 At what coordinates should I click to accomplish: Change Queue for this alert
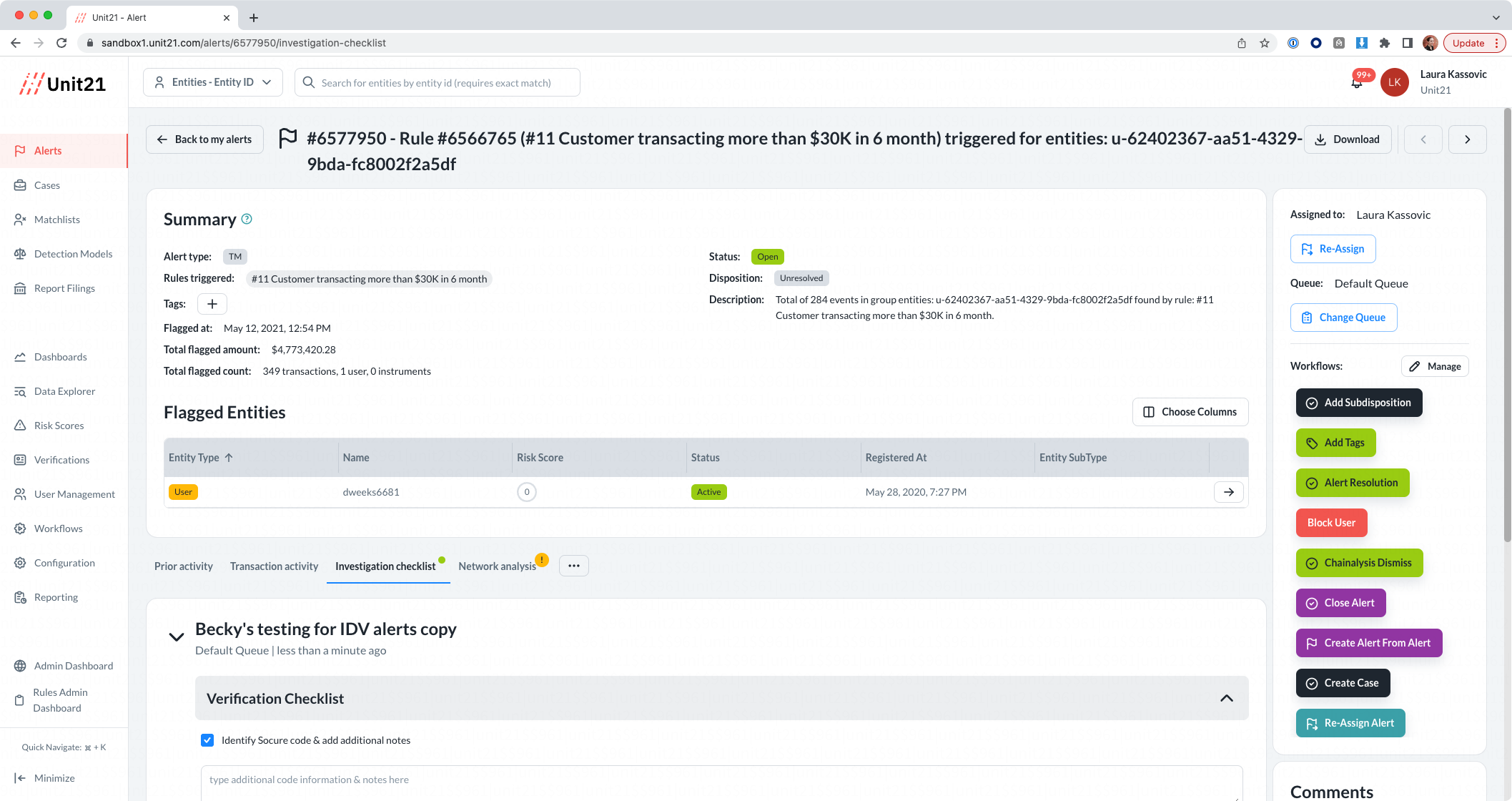click(x=1343, y=318)
